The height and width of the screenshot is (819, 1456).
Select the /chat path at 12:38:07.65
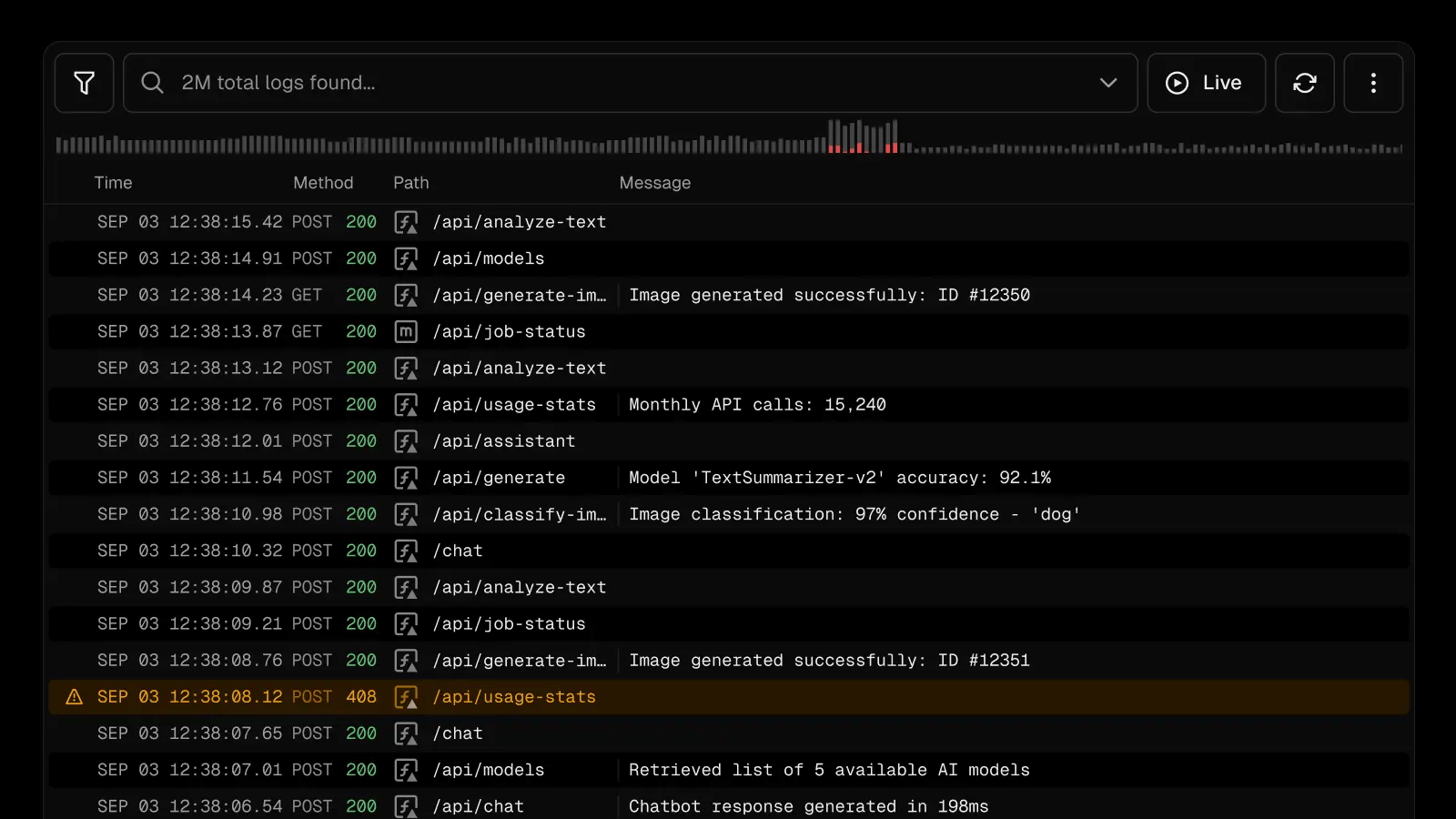[x=458, y=733]
